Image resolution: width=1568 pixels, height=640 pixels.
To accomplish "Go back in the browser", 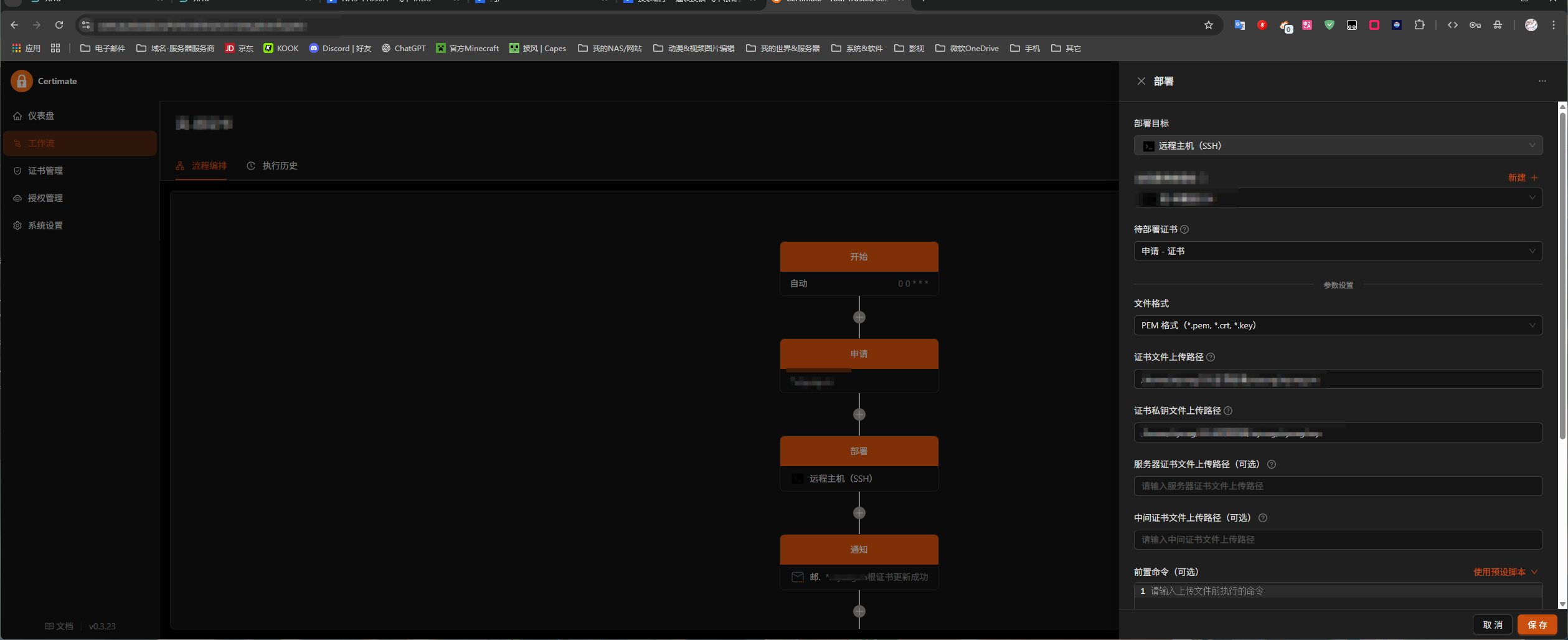I will (x=14, y=25).
